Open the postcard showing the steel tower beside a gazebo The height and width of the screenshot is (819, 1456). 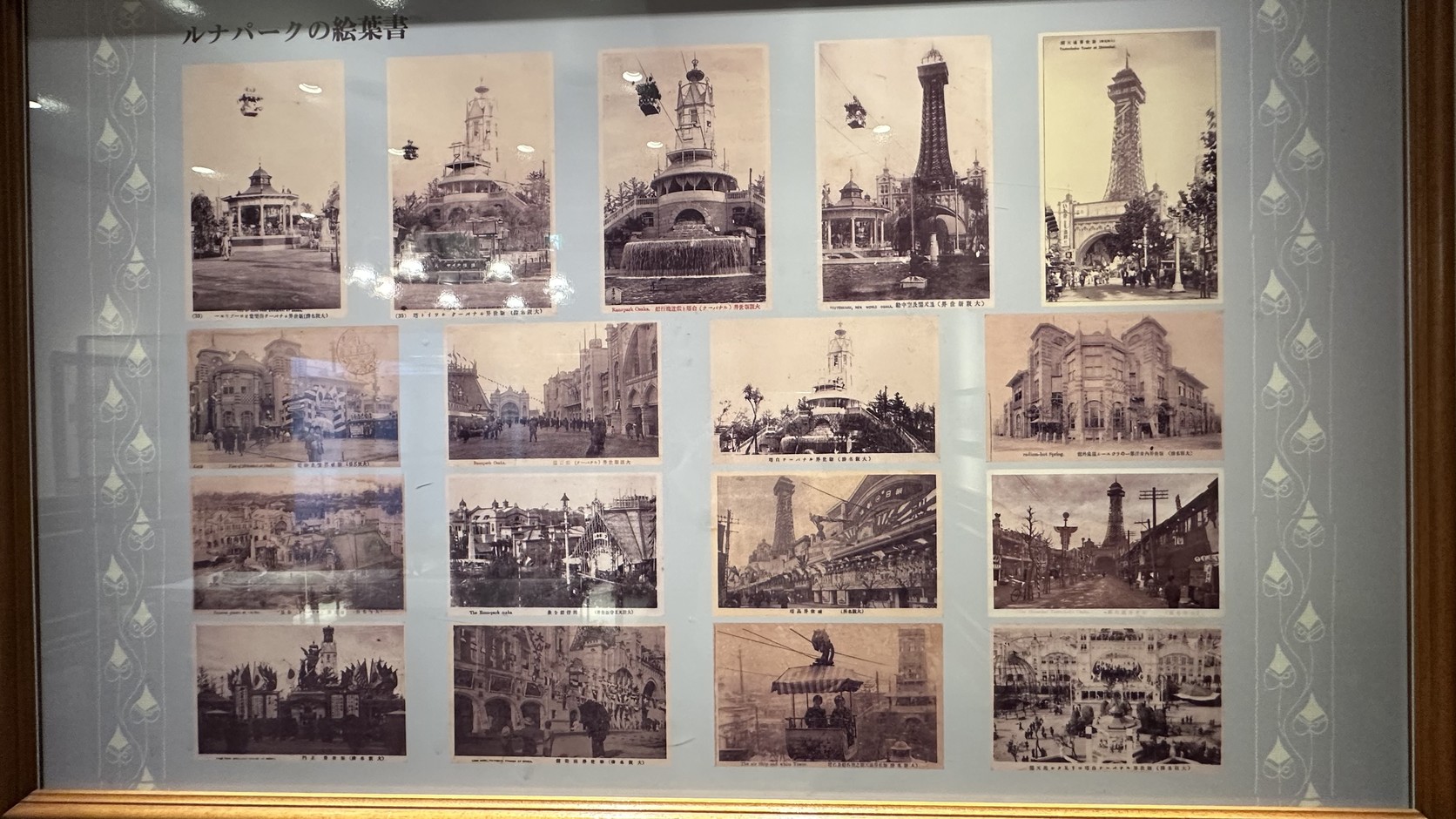coord(905,174)
